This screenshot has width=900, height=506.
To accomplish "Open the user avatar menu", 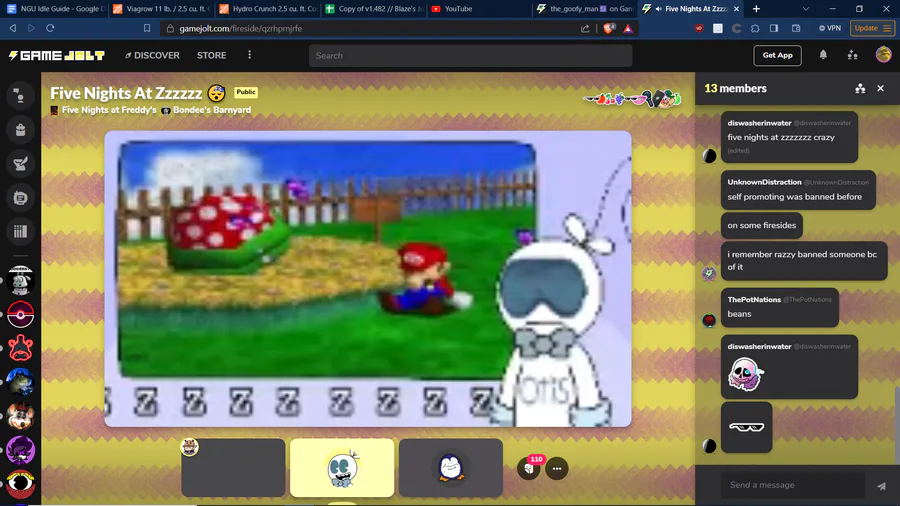I will click(883, 55).
